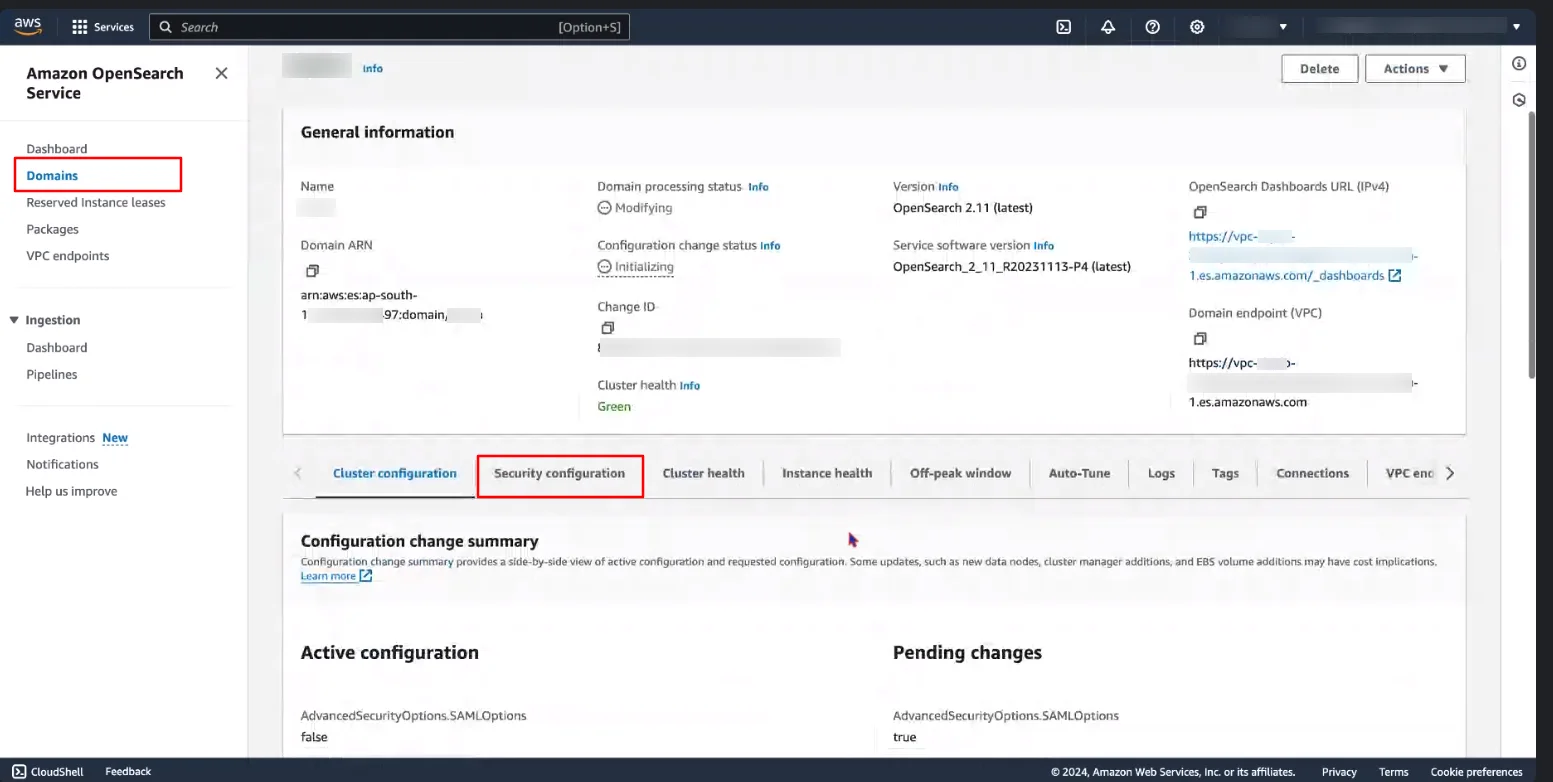This screenshot has height=782, width=1553.
Task: Copy the Domain endpoint (VPC)
Action: [x=1200, y=339]
